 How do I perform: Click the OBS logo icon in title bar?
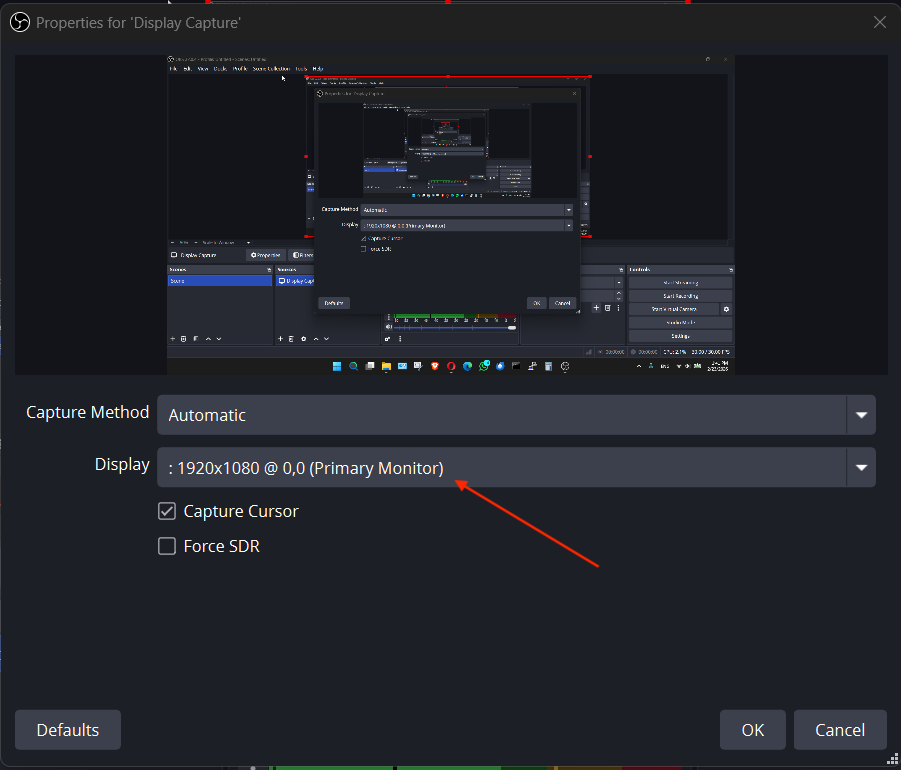20,22
